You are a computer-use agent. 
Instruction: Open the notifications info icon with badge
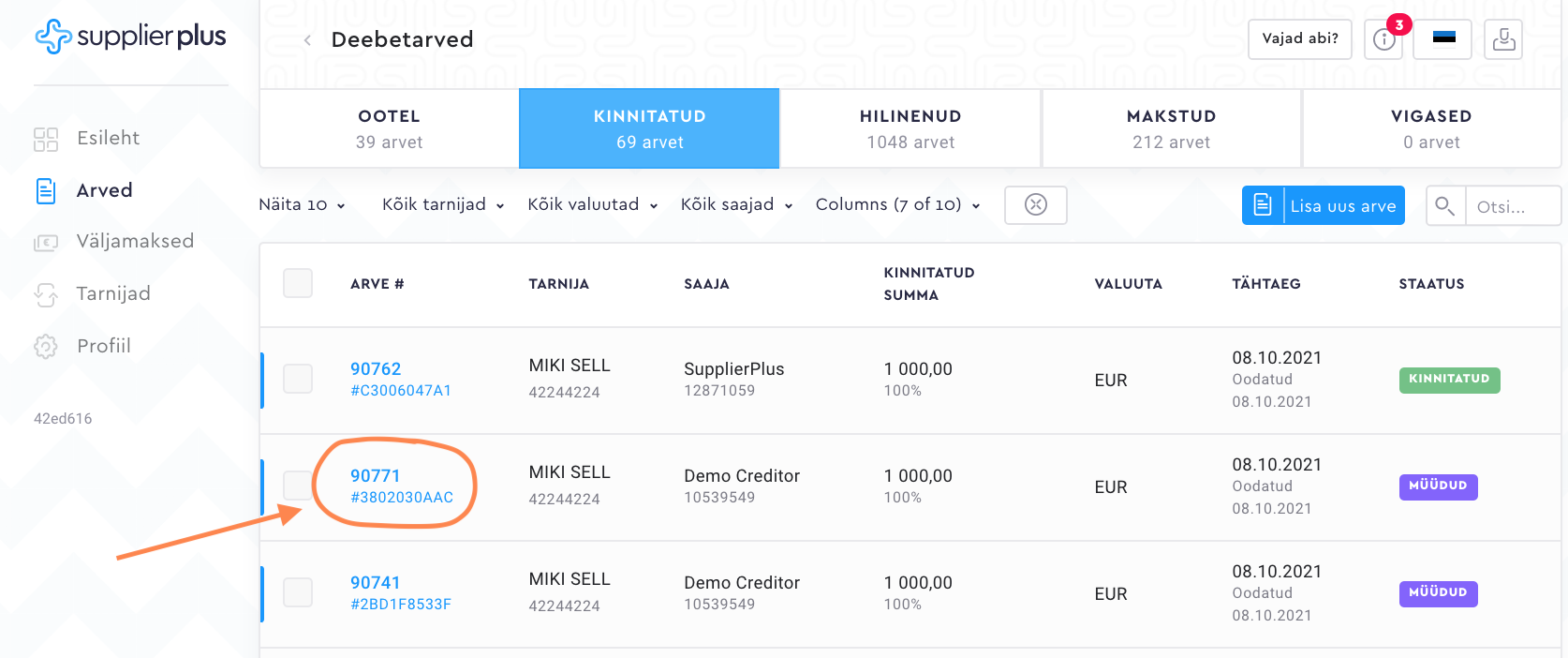[1383, 39]
